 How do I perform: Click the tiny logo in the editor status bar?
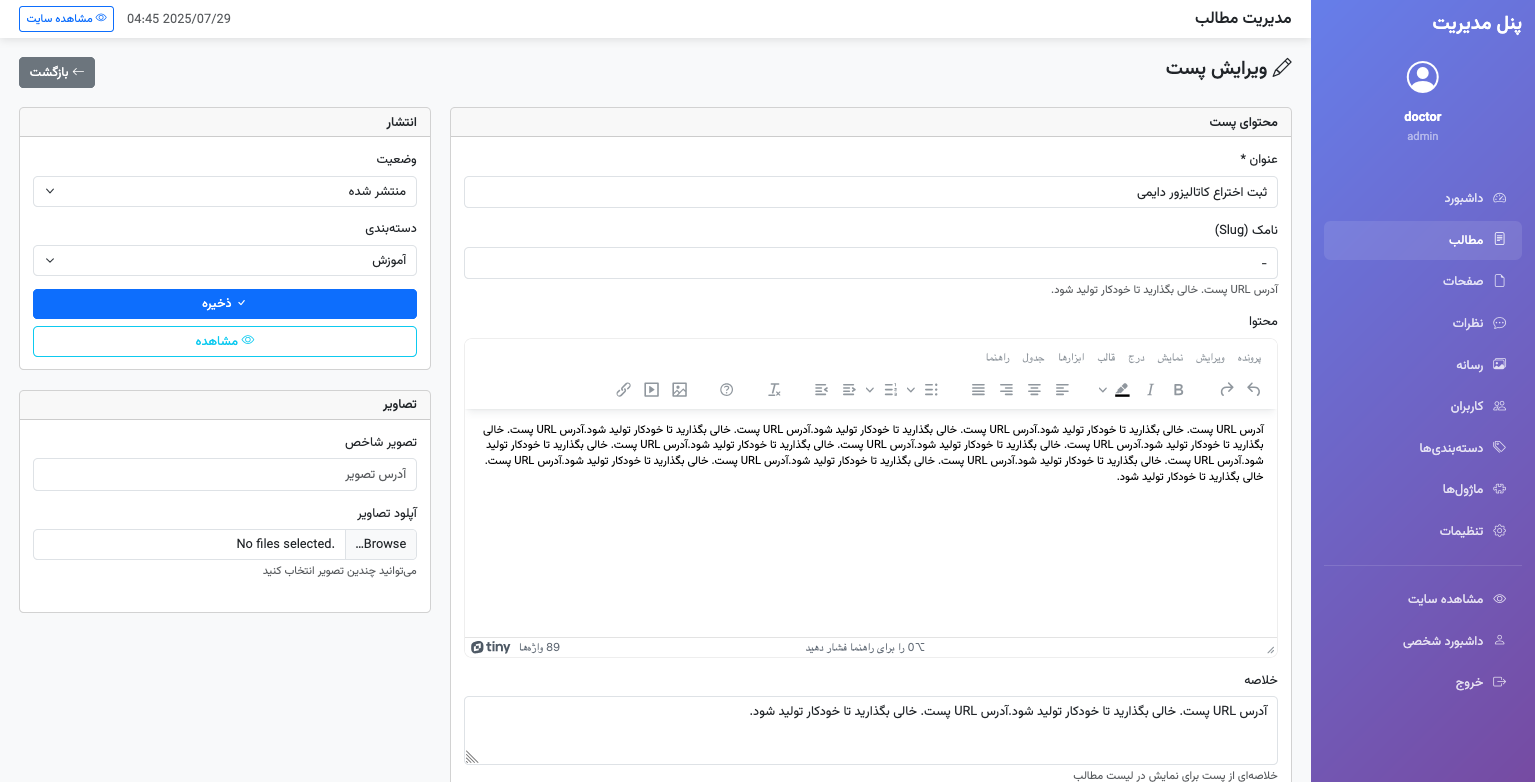490,647
